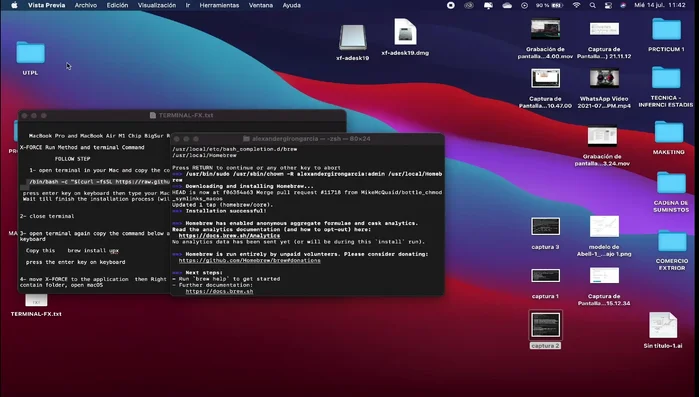Open the github.com Homebrew donations link

[x=249, y=260]
